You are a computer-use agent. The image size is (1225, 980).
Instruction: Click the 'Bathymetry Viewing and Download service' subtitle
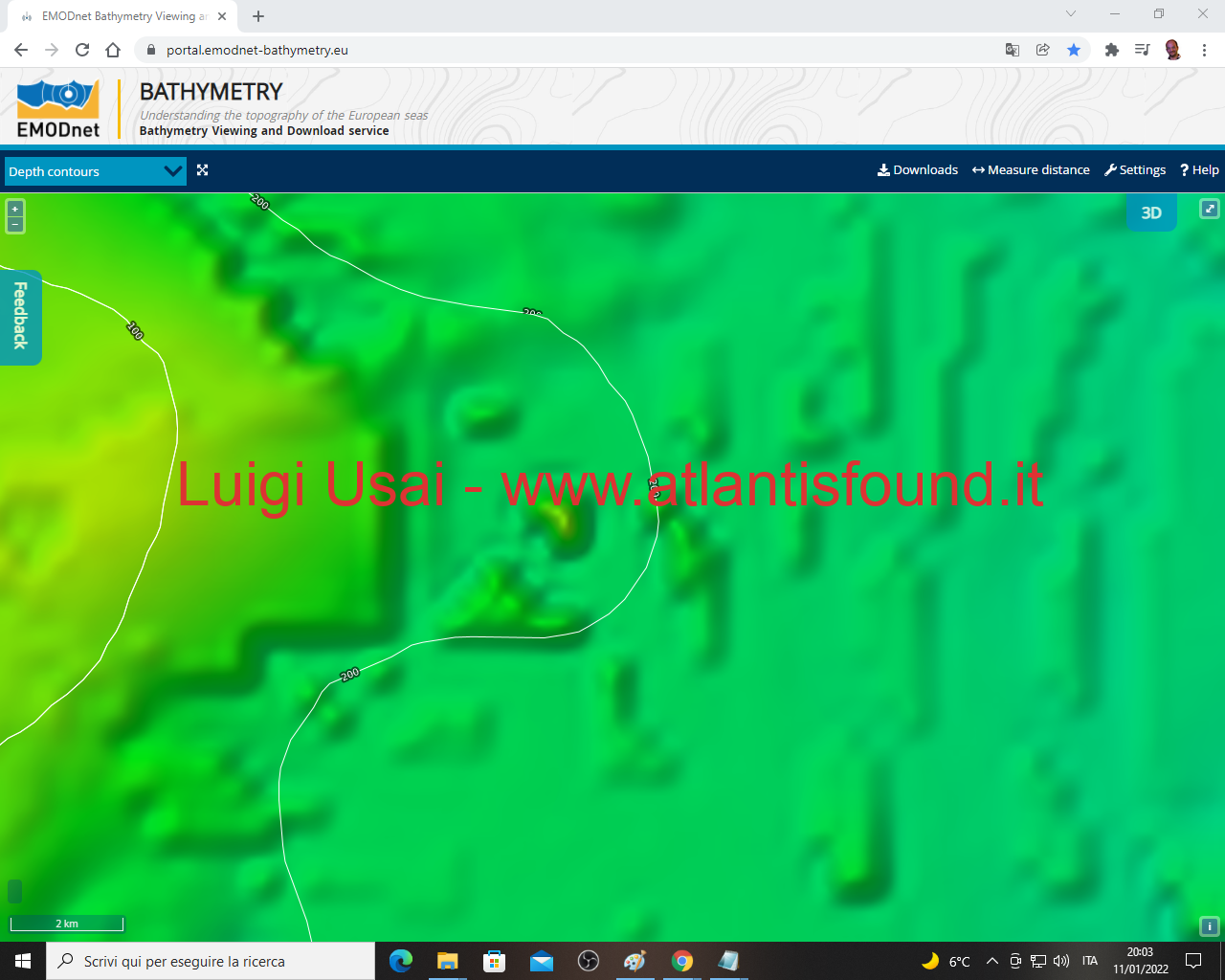(264, 131)
